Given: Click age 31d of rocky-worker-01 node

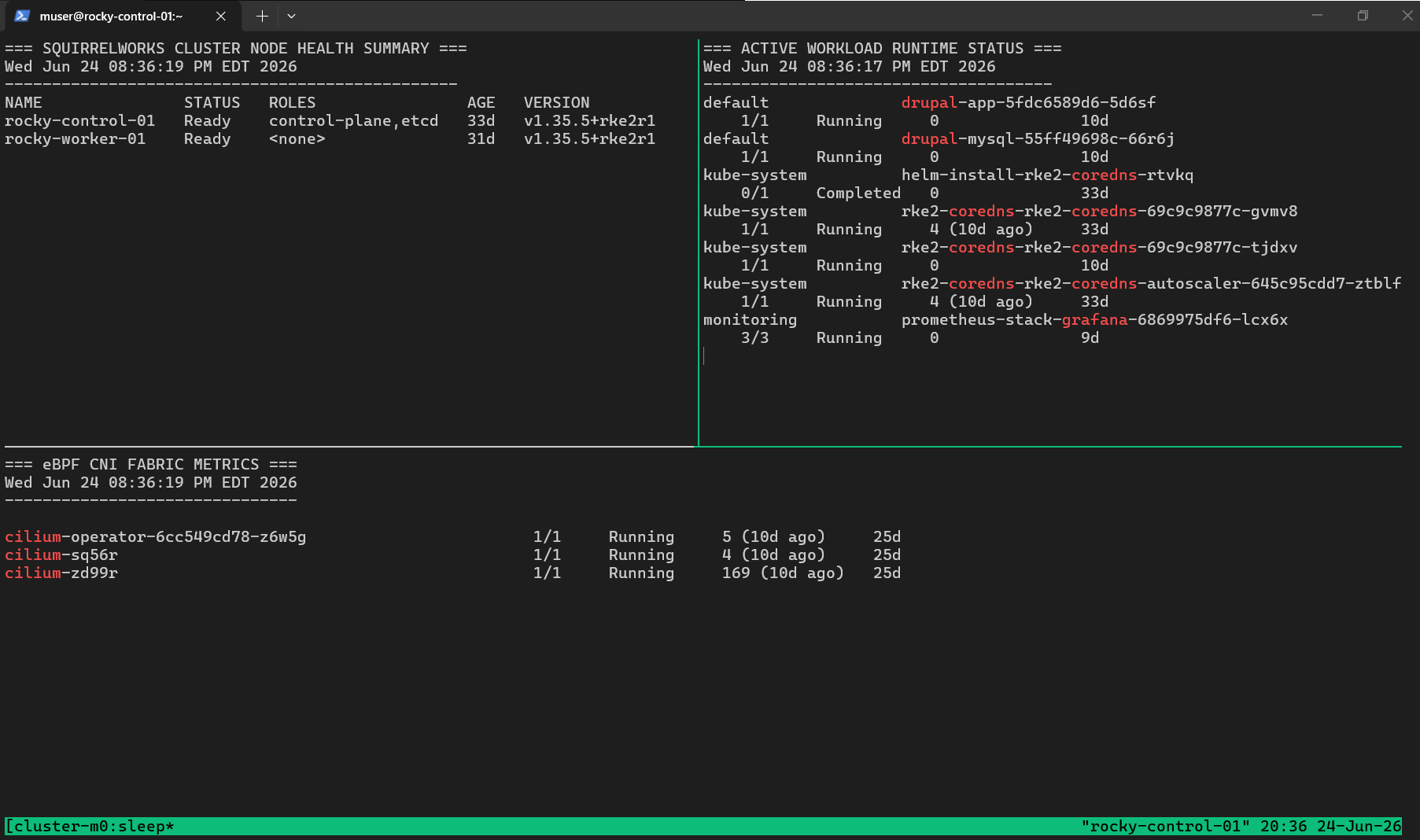Looking at the screenshot, I should click(481, 139).
